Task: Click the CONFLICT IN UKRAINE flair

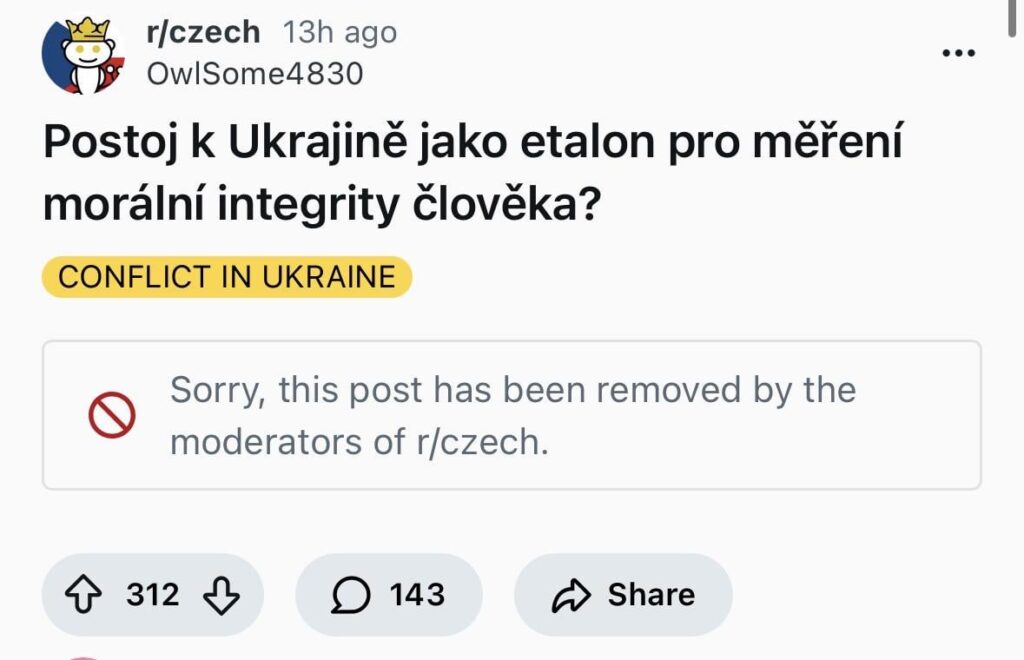Action: 225,277
